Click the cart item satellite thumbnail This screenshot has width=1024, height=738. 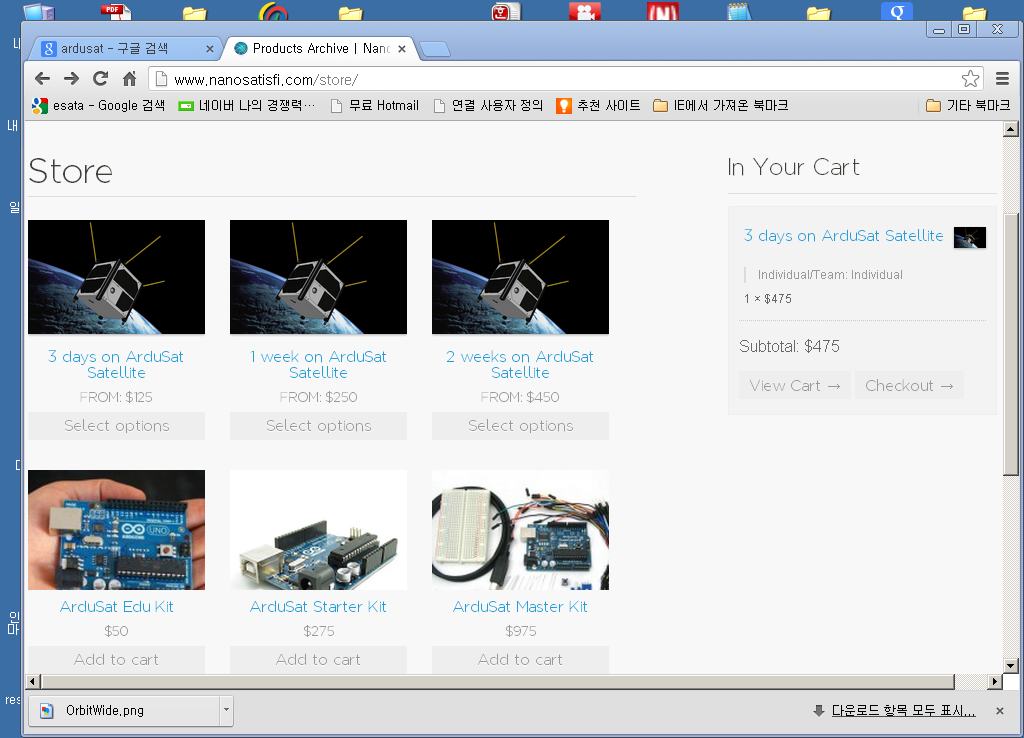pos(970,237)
